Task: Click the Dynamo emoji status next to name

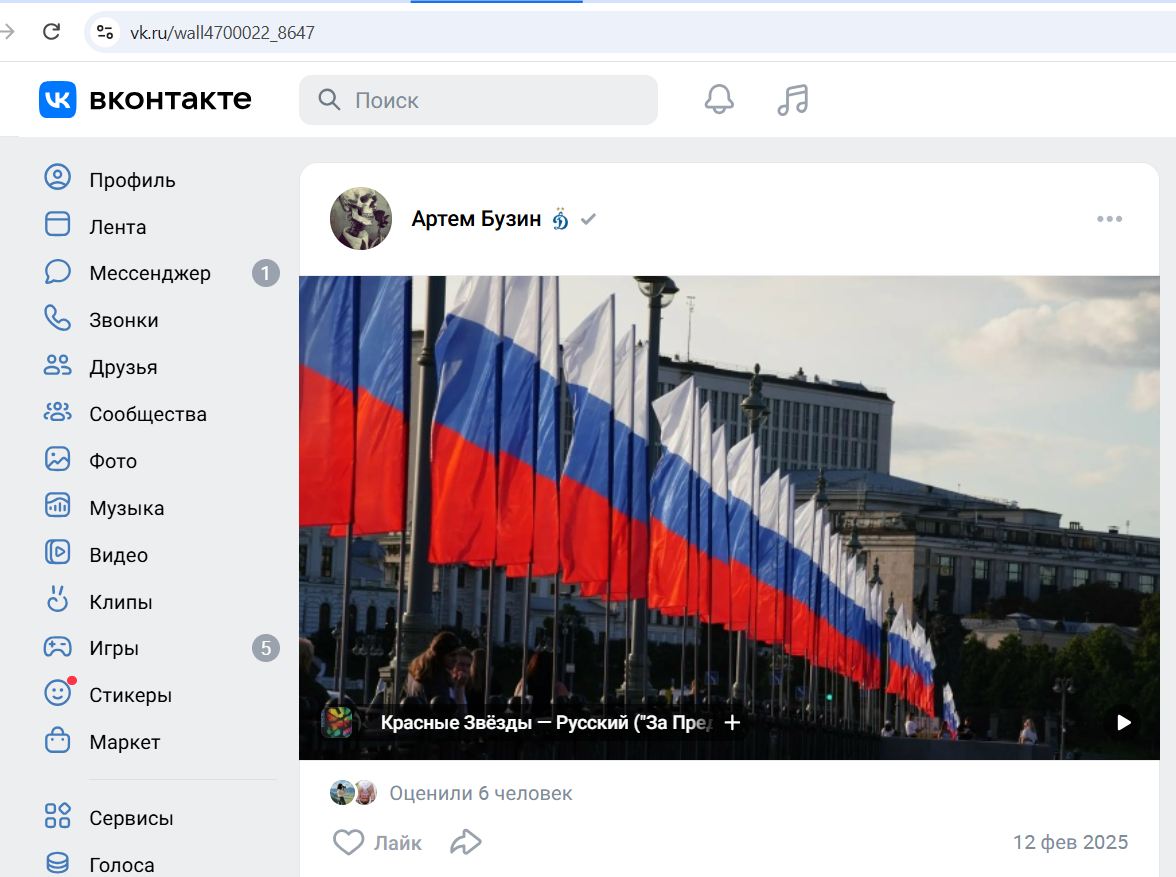Action: coord(560,218)
